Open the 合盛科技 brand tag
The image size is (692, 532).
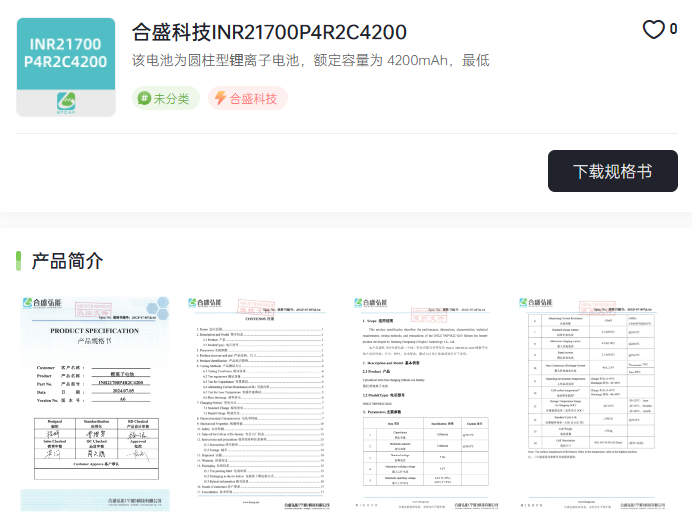point(248,98)
